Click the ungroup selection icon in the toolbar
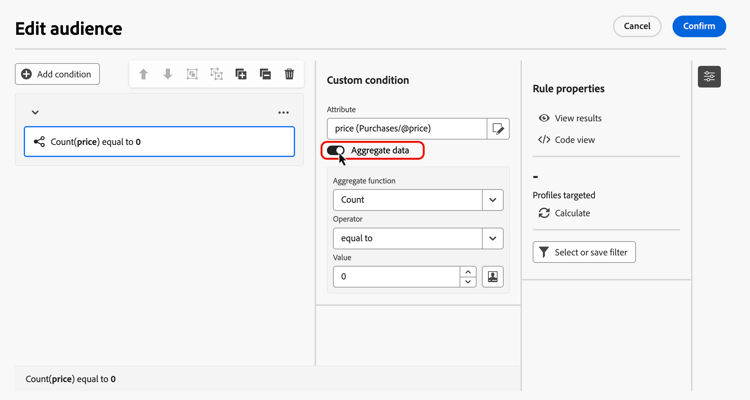Image resolution: width=750 pixels, height=400 pixels. point(217,74)
